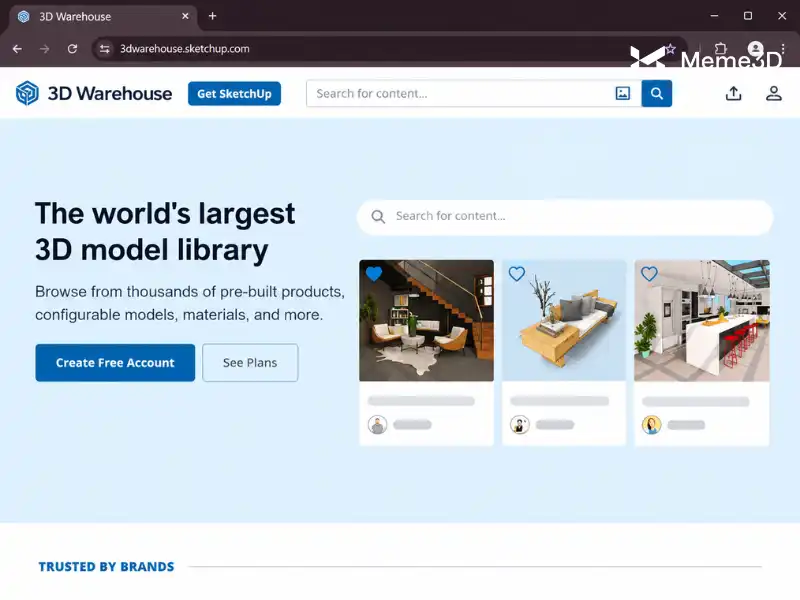
Task: Click the See Plans button
Action: [250, 363]
